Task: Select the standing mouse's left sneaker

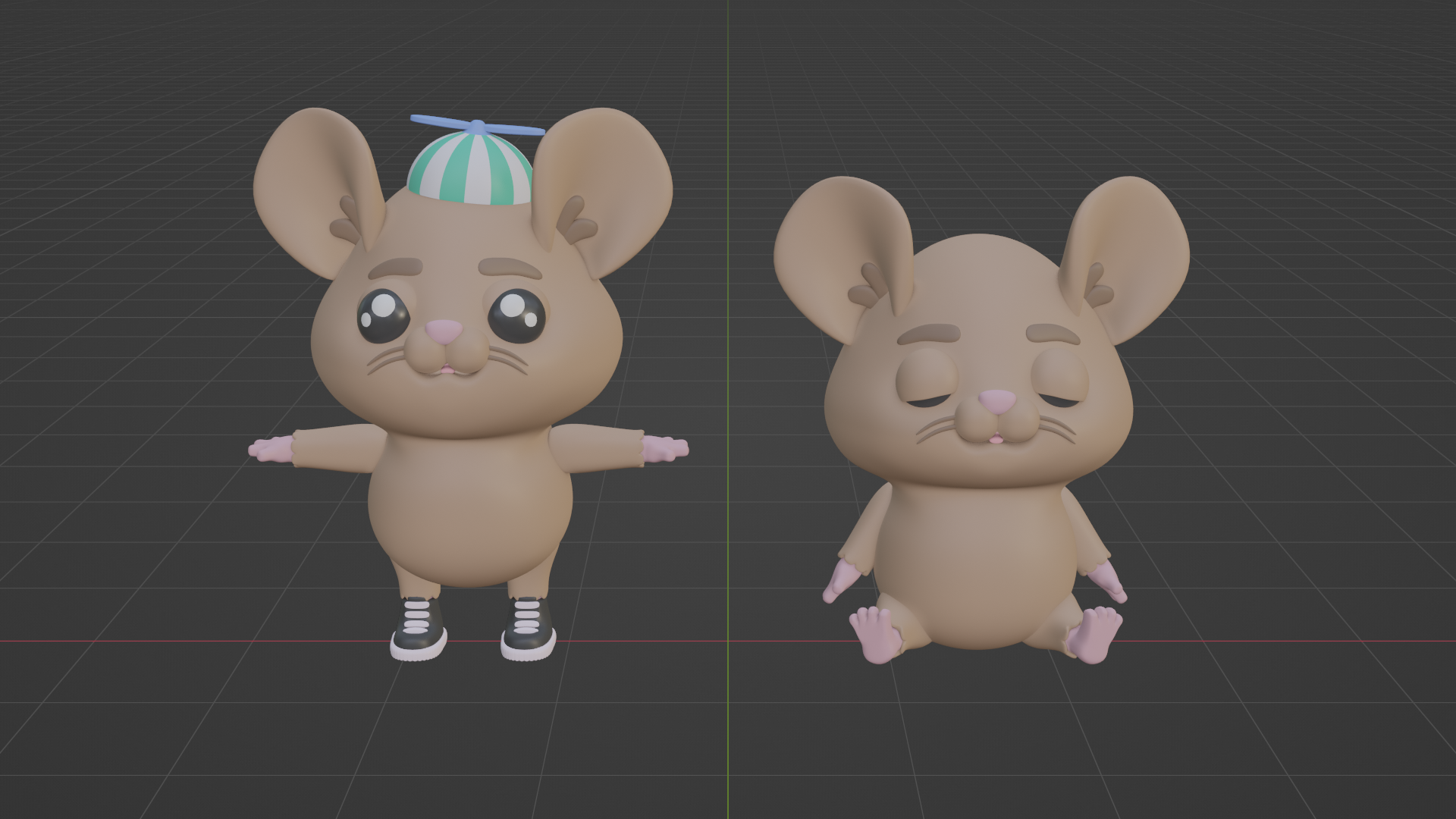Action: click(x=419, y=629)
